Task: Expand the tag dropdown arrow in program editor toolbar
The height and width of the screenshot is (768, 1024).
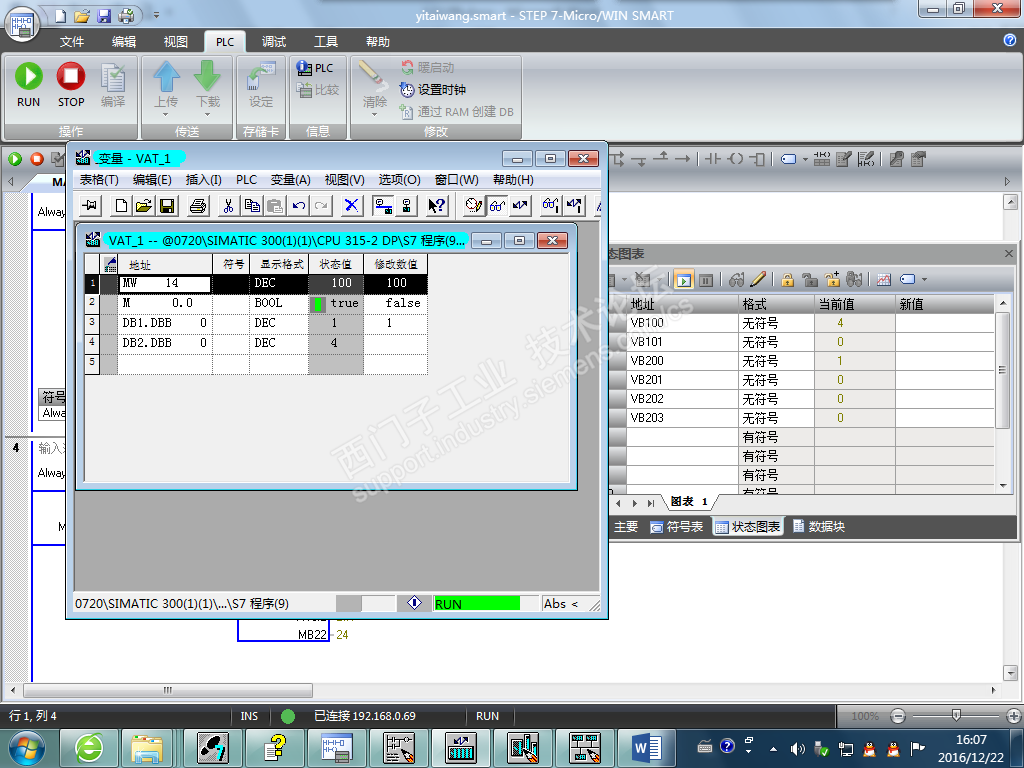Action: [805, 159]
